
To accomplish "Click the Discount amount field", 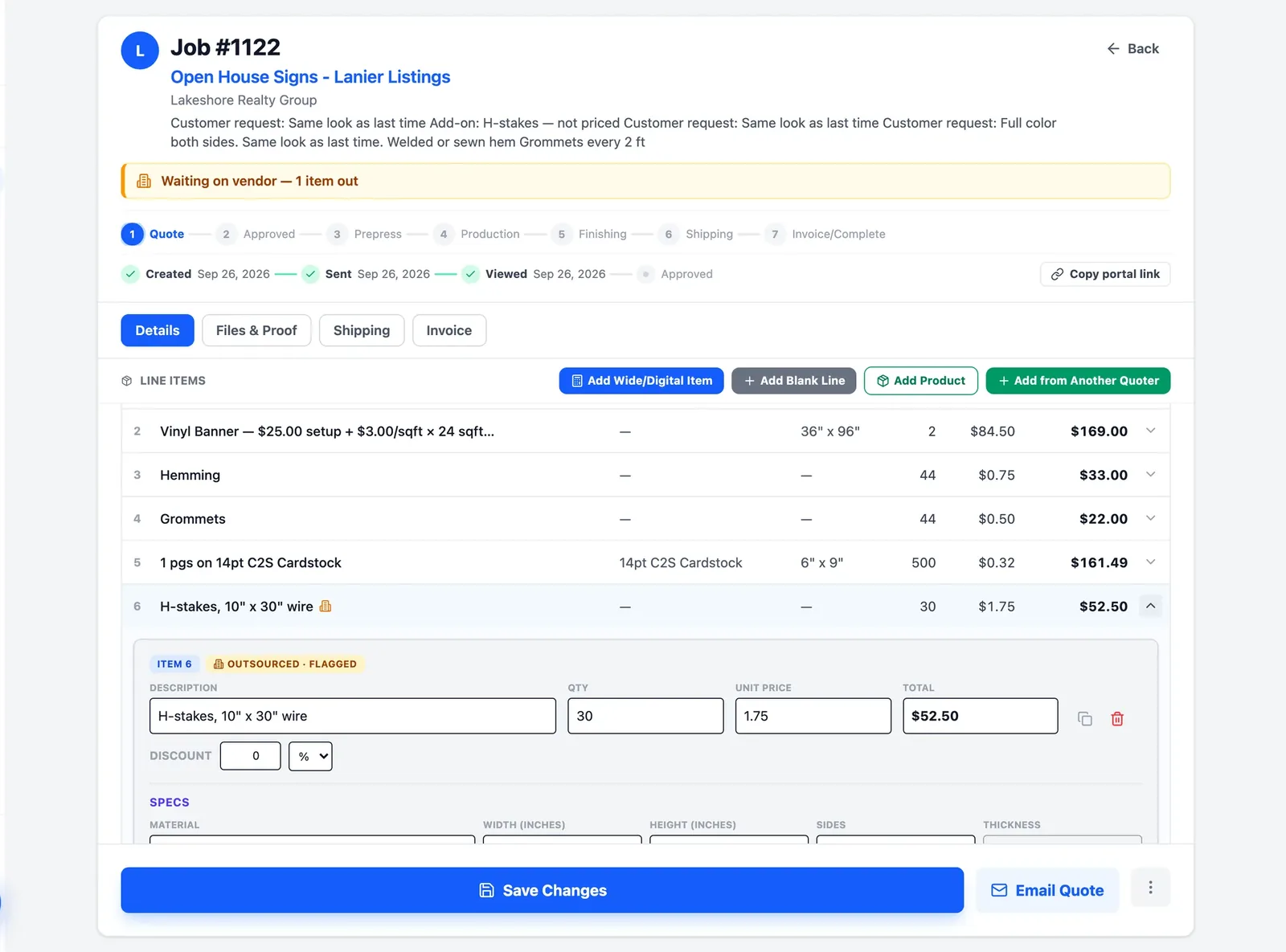I will [x=250, y=756].
